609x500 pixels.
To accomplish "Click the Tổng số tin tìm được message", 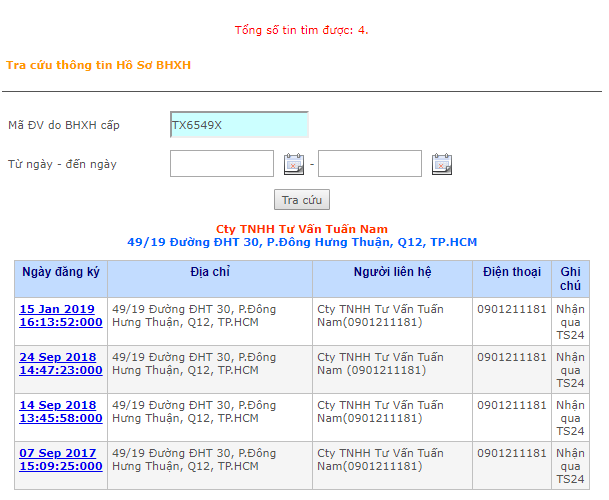I will coord(301,30).
